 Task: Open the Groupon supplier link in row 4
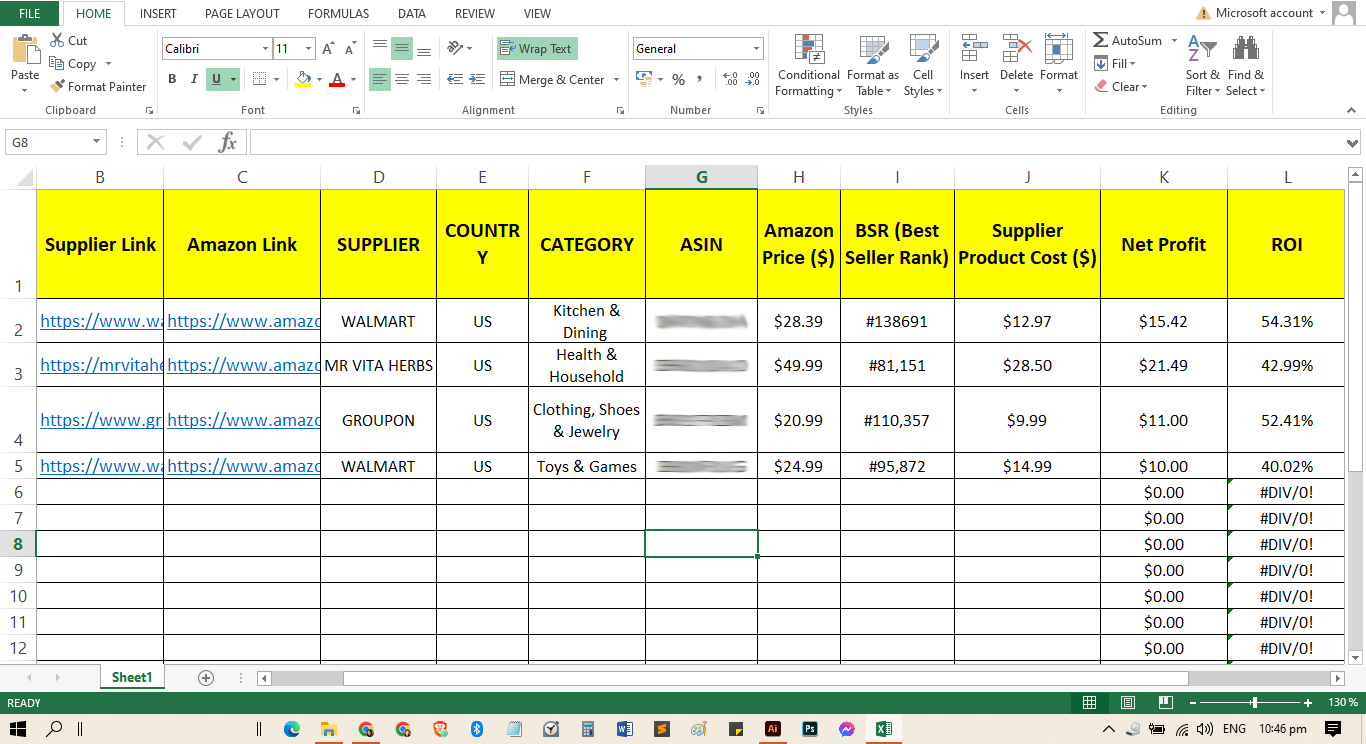pyautogui.click(x=101, y=420)
